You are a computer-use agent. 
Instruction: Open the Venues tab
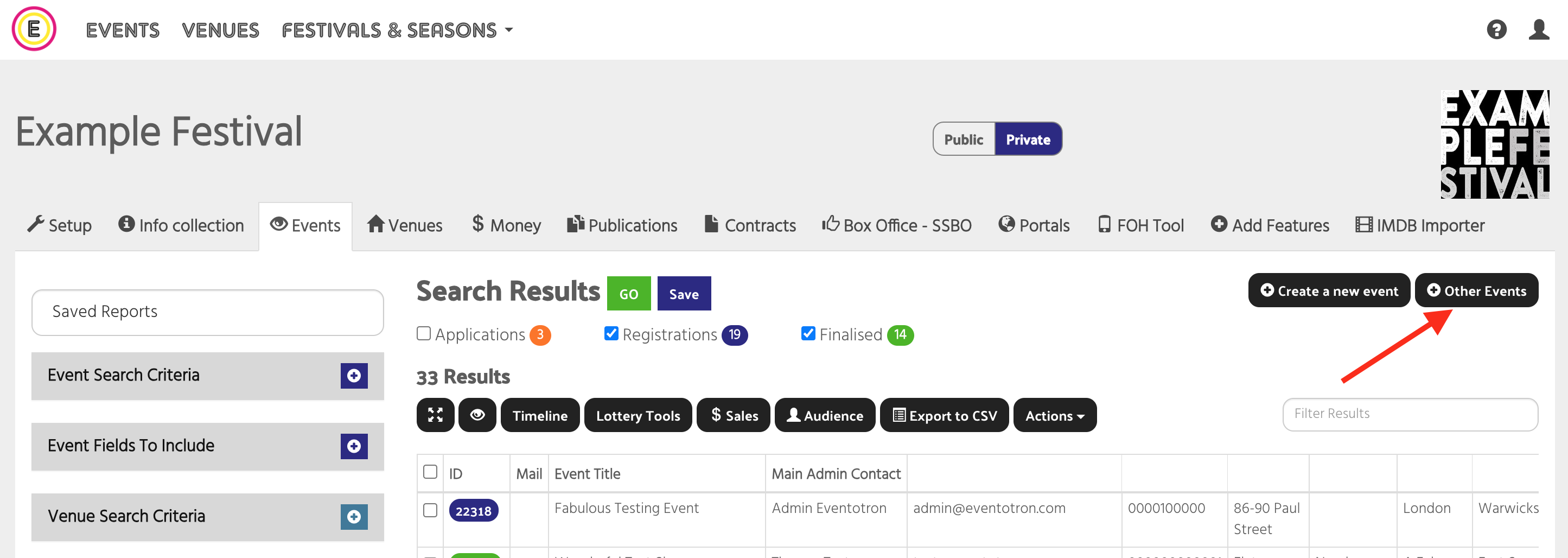405,225
